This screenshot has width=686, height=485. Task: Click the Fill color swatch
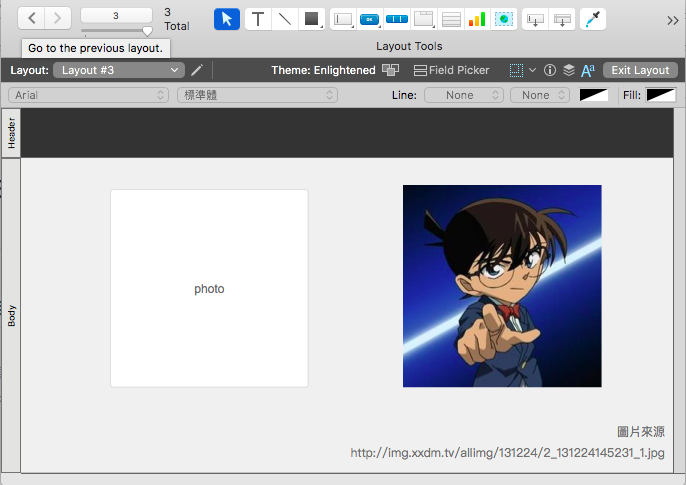[661, 95]
